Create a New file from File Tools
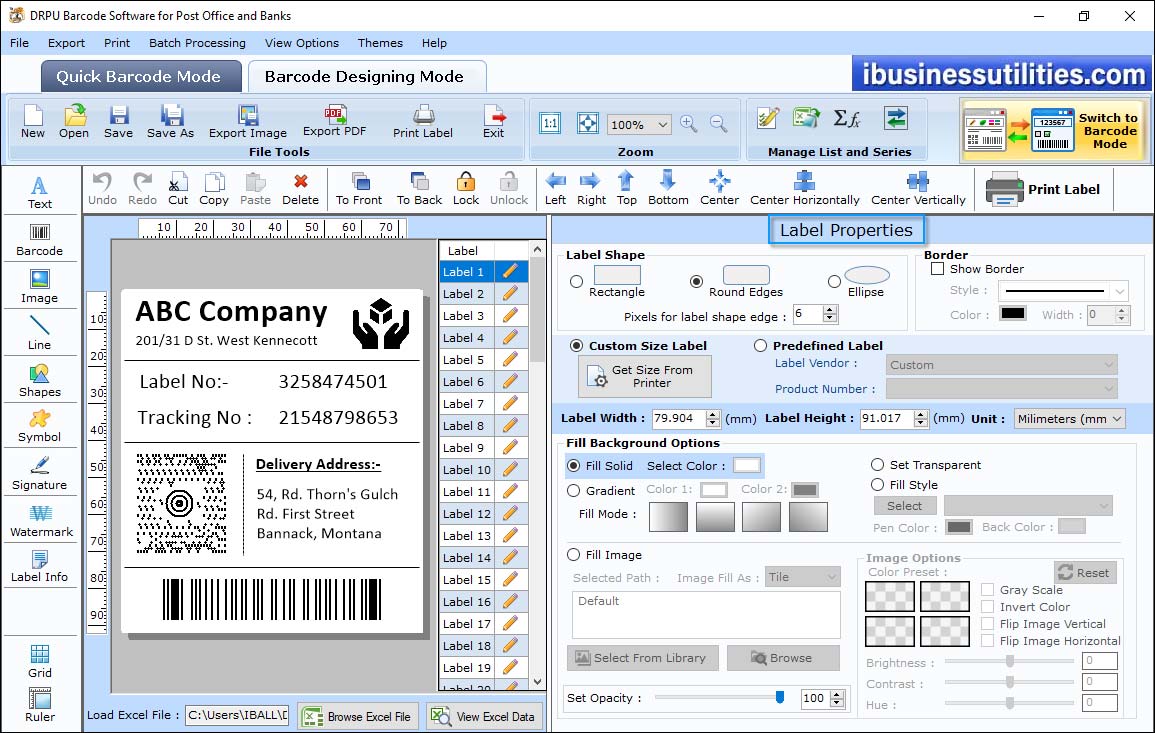The image size is (1155, 733). (x=33, y=122)
